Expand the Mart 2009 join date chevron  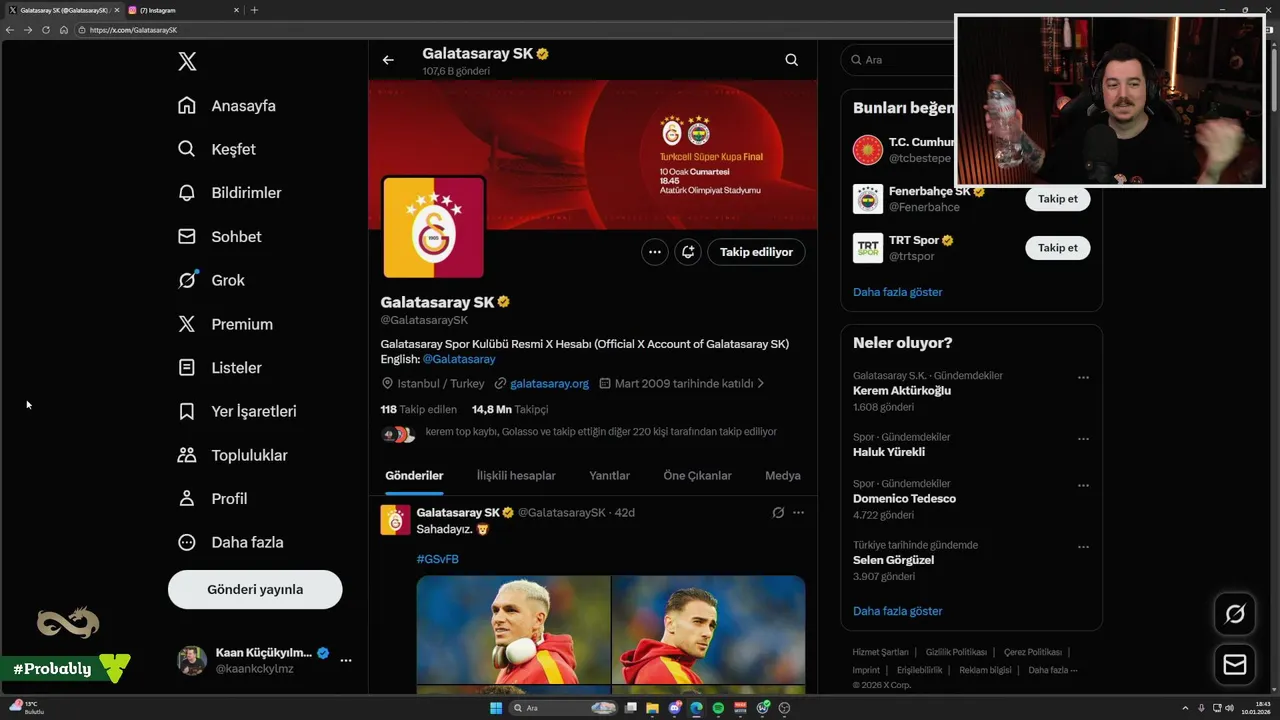coord(761,383)
